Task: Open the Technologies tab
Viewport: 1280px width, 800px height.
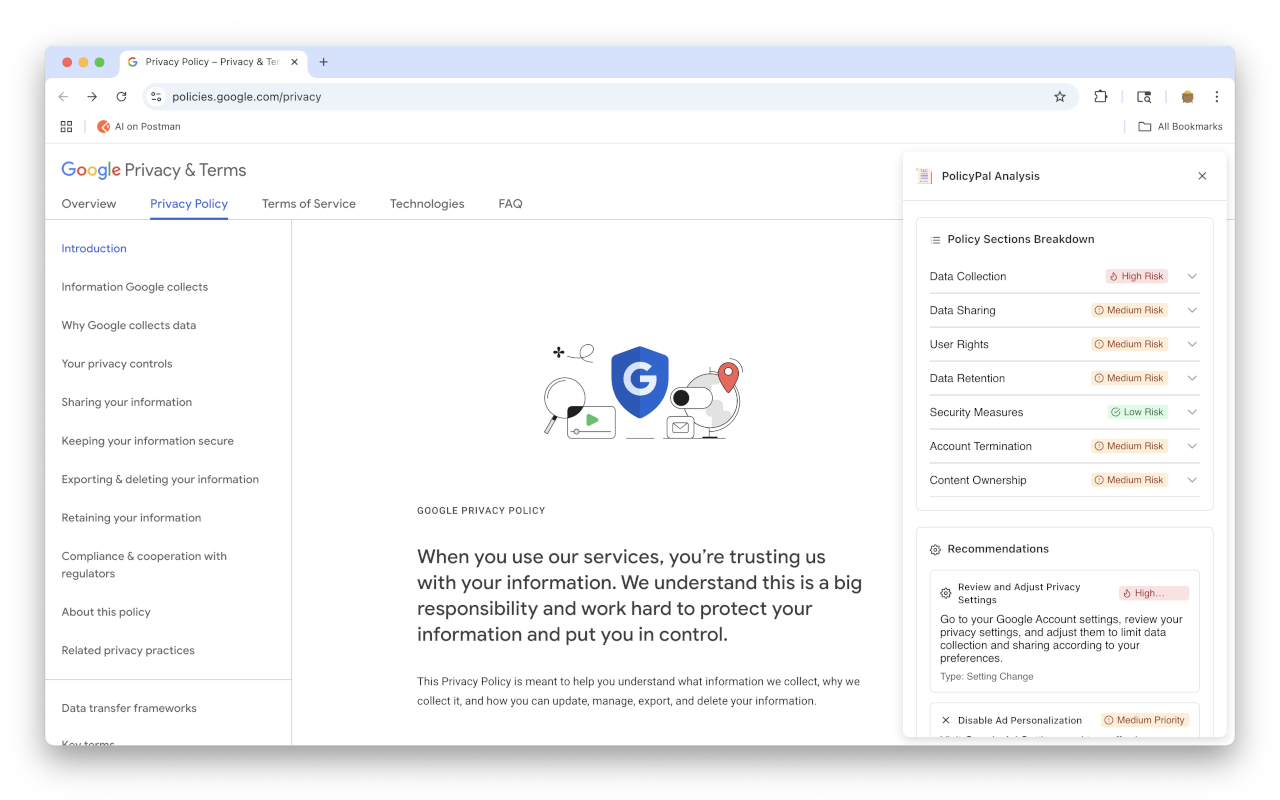Action: coord(427,204)
